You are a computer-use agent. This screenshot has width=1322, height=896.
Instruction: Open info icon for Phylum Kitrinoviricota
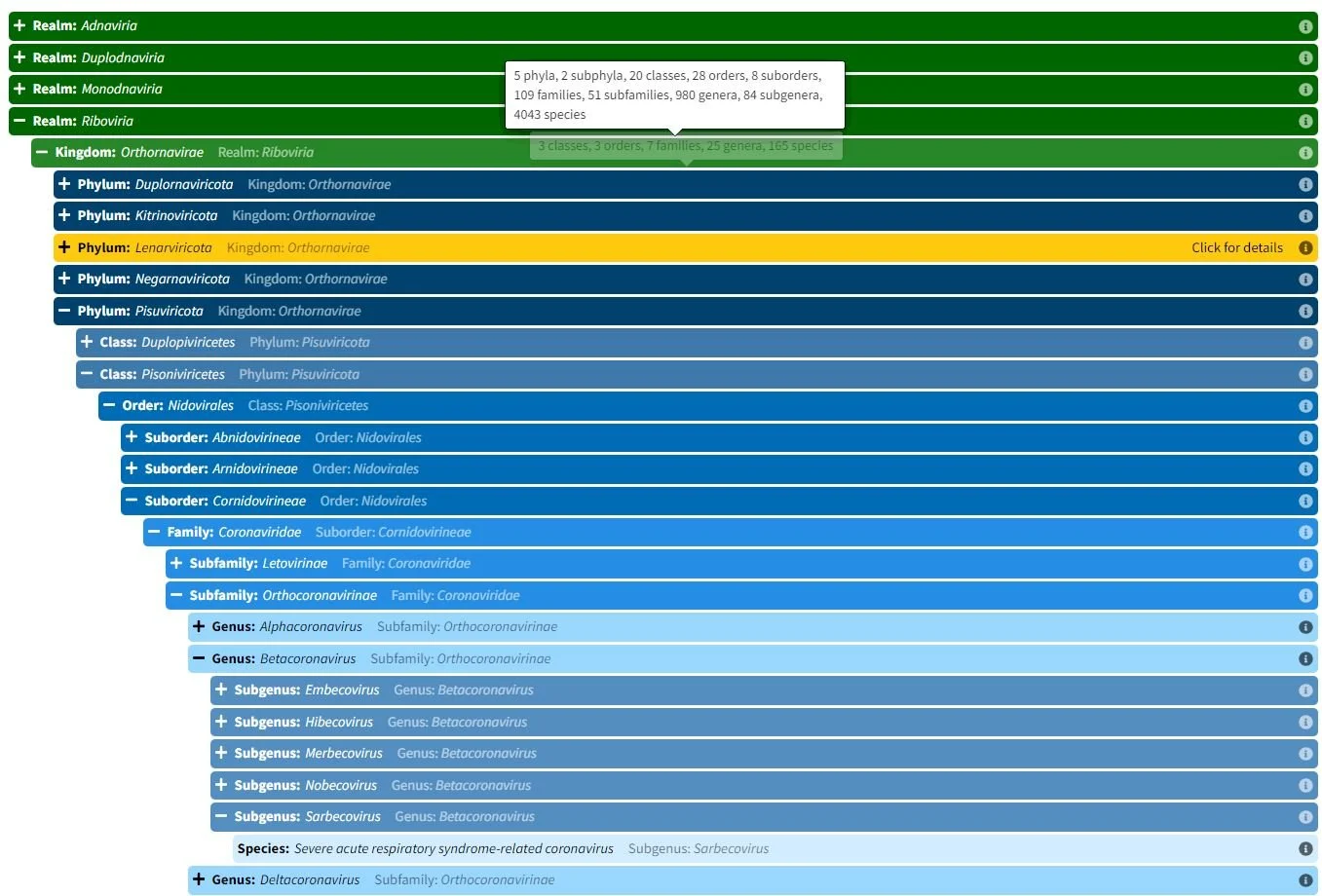(1305, 216)
